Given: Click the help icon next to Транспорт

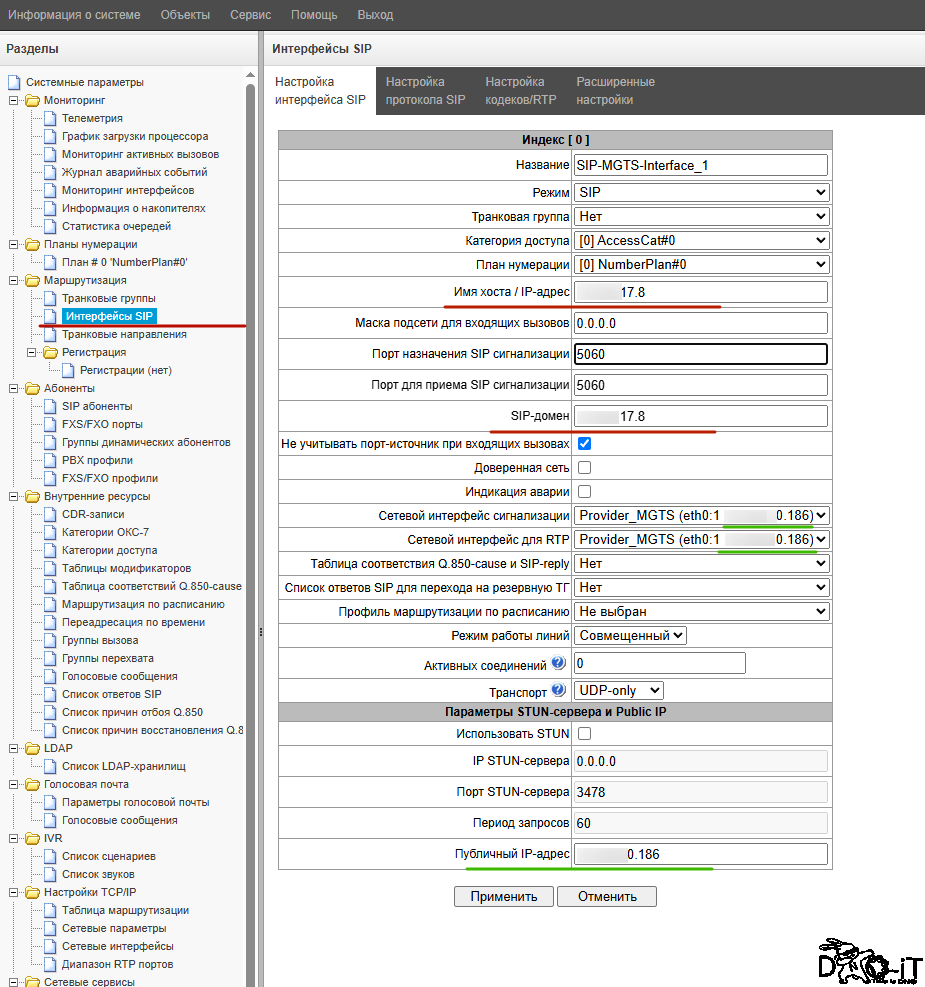Looking at the screenshot, I should 558,690.
